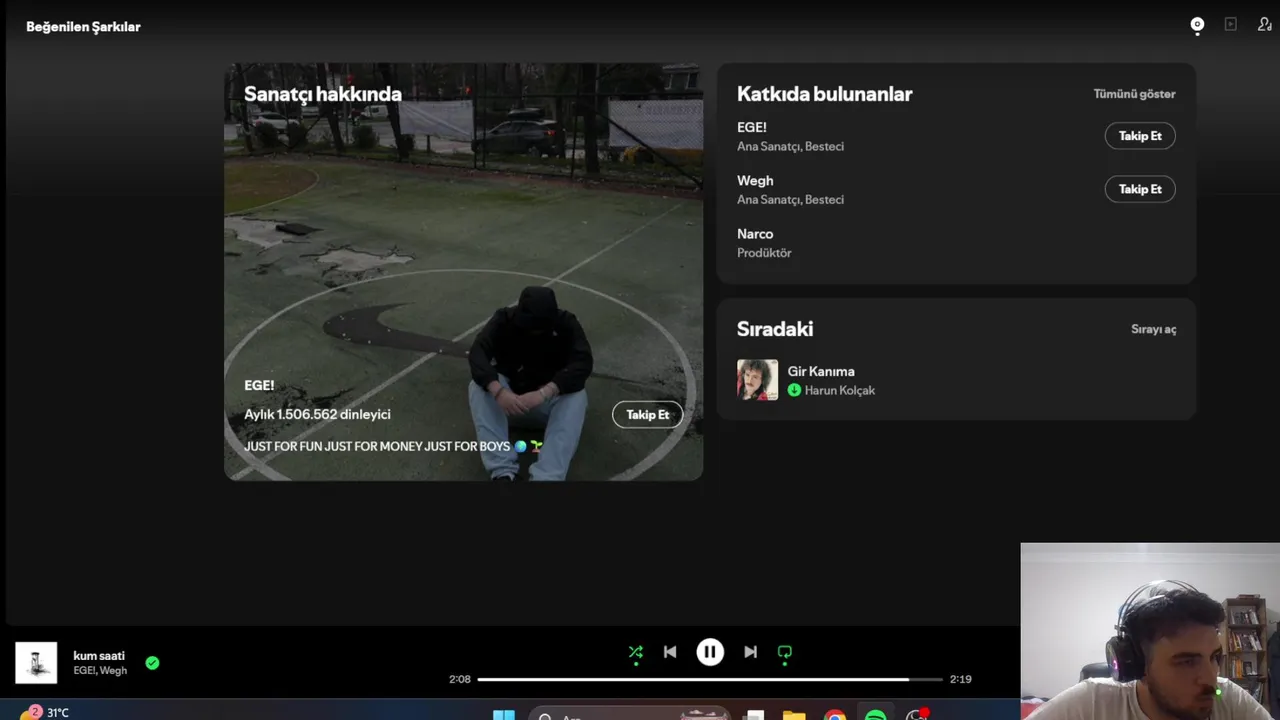Toggle the lyrics/connect view icon at top right
The image size is (1280, 720).
[1197, 26]
